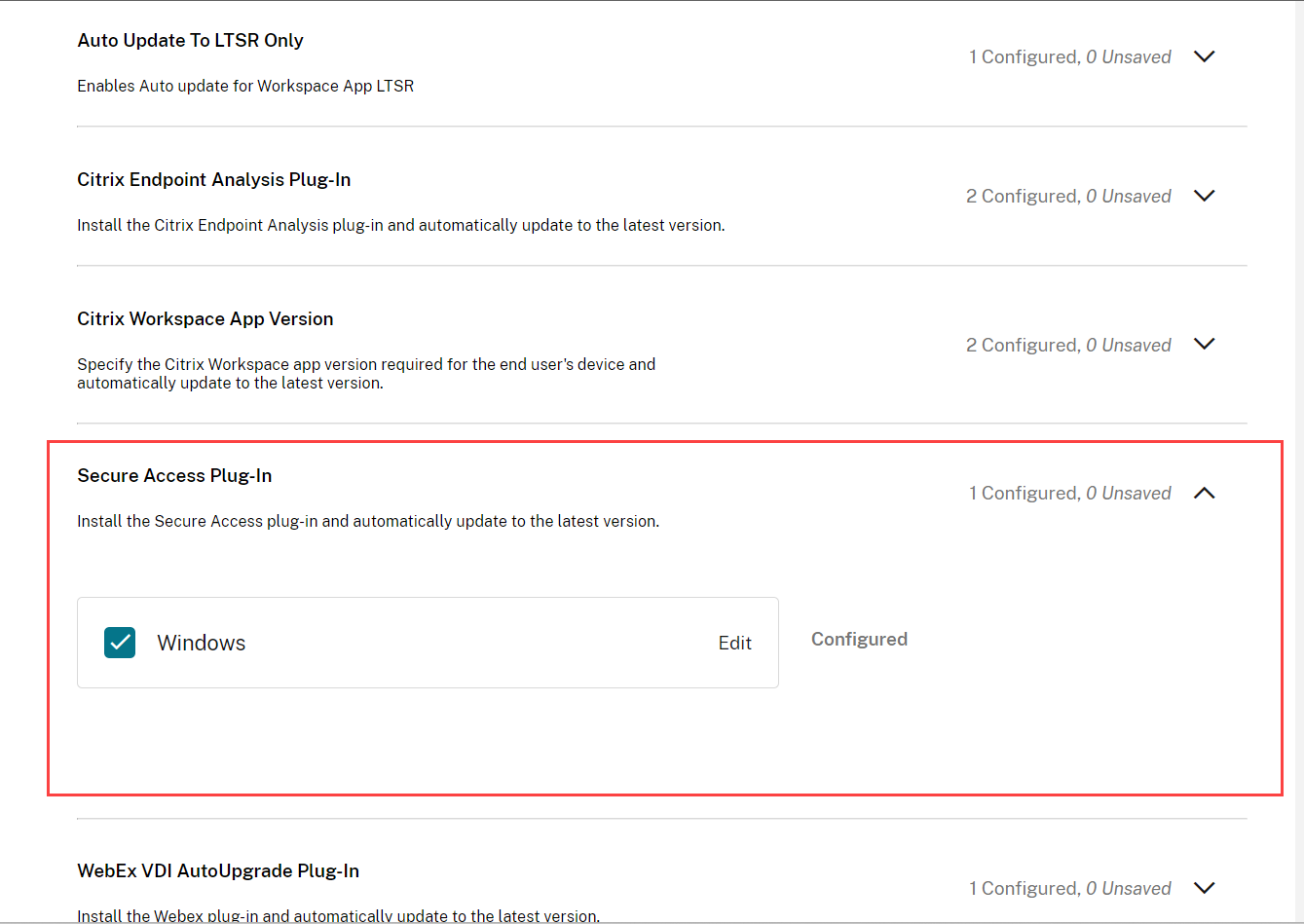Click the Configured label beside Windows
This screenshot has width=1304, height=924.
pyautogui.click(x=859, y=640)
